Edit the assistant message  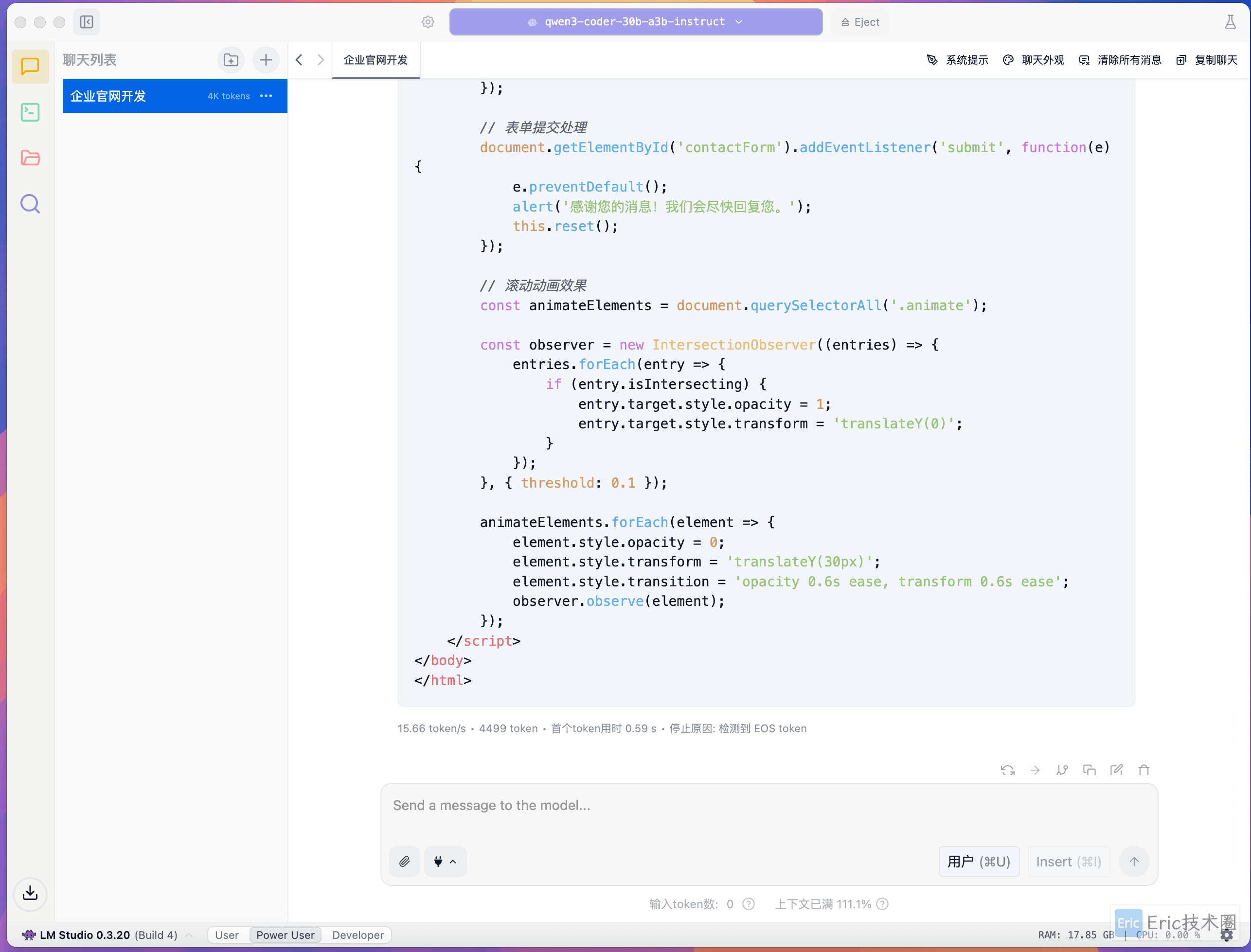pos(1116,770)
